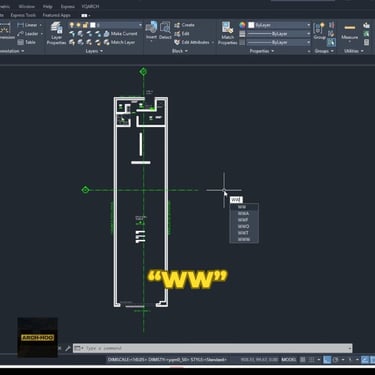Click the top-right Utilities panel icon
The image size is (375, 375).
(x=366, y=25)
